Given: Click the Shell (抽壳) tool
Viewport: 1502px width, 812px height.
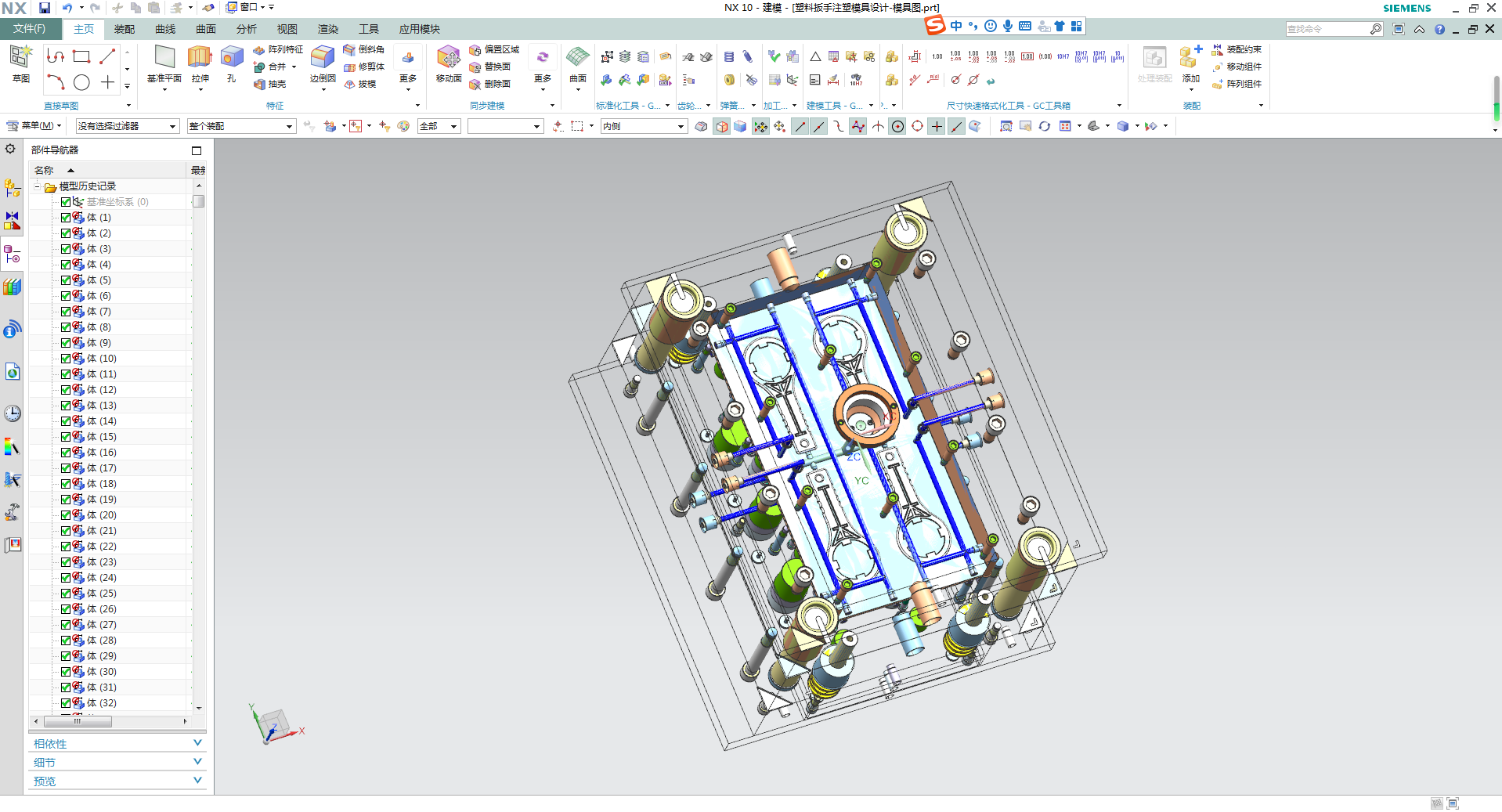Looking at the screenshot, I should (270, 84).
